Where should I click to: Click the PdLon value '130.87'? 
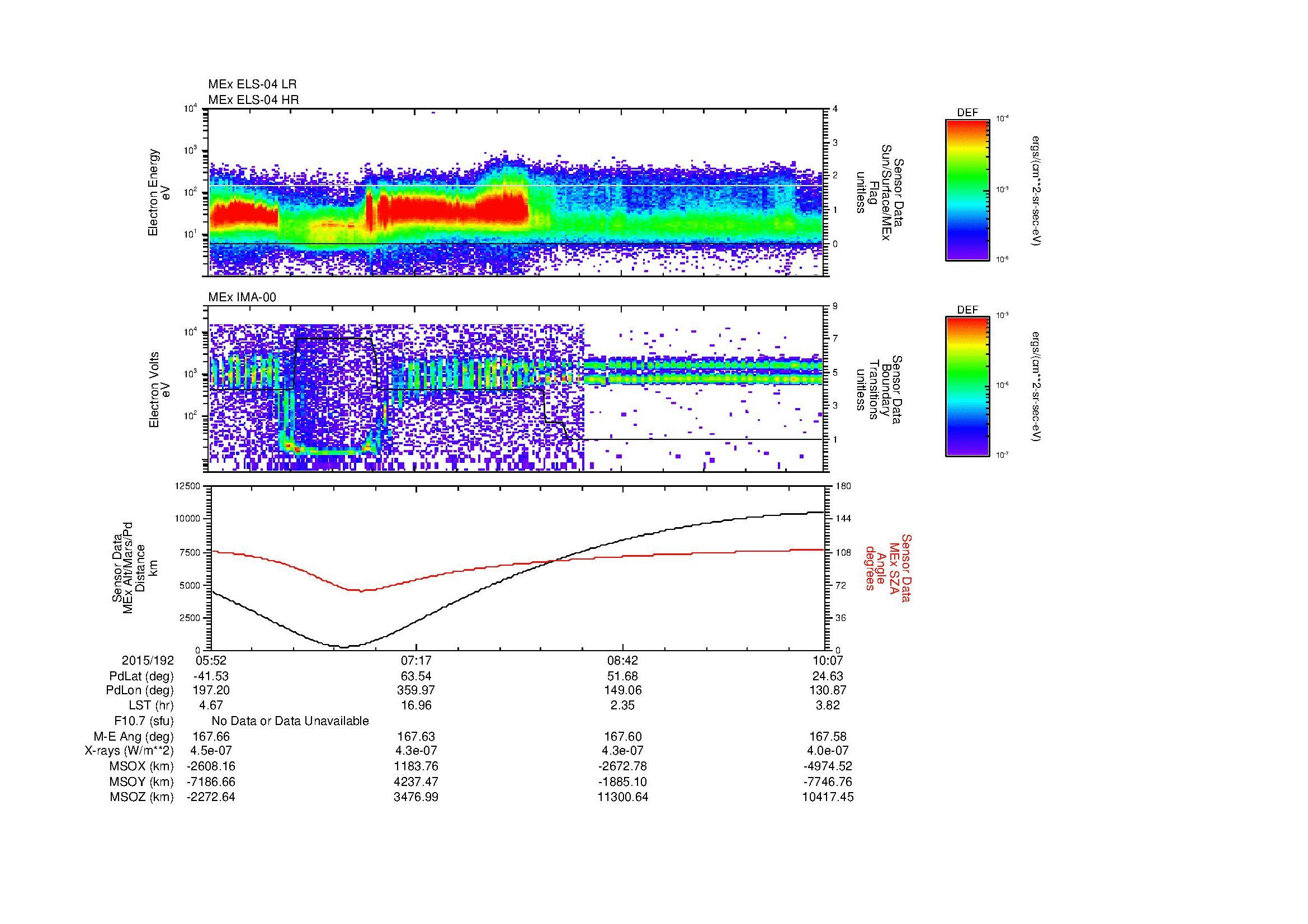pyautogui.click(x=827, y=690)
